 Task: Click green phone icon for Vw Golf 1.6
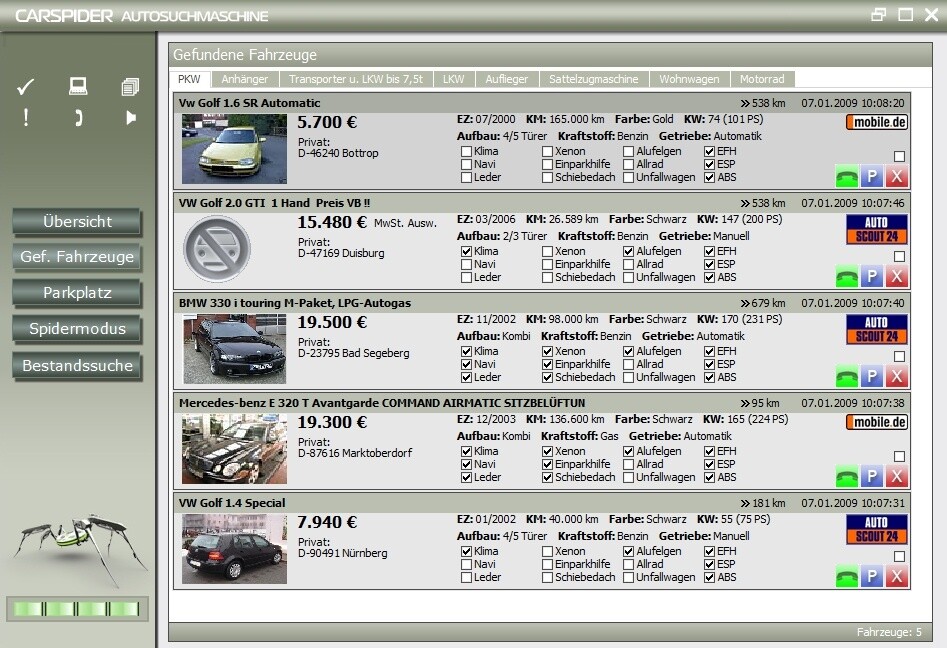(847, 176)
